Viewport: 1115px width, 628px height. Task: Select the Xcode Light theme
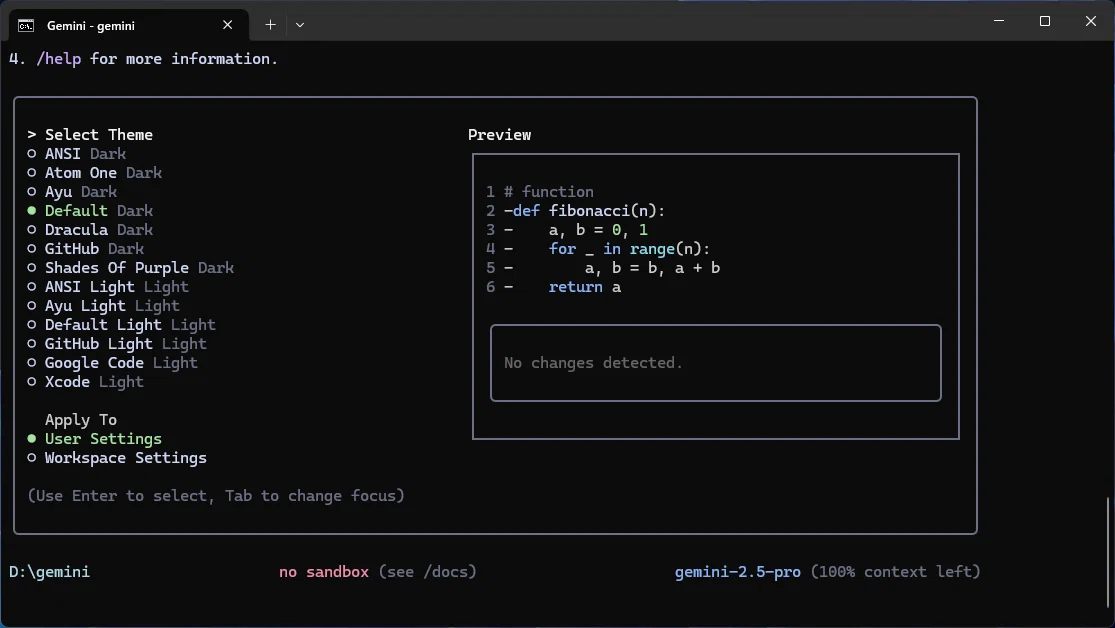(85, 382)
